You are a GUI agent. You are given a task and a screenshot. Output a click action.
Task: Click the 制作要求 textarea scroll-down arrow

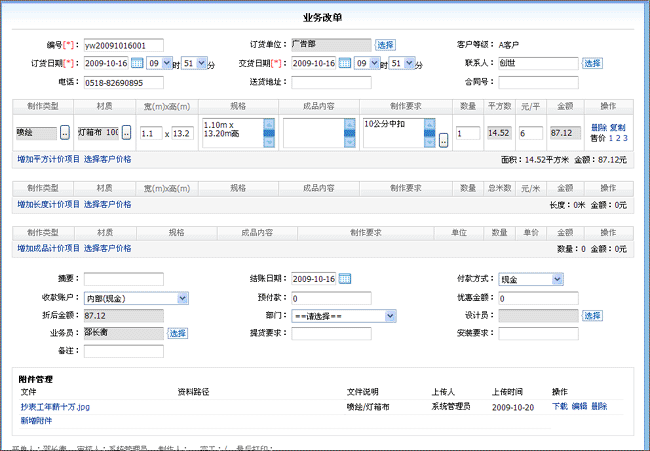[x=430, y=142]
